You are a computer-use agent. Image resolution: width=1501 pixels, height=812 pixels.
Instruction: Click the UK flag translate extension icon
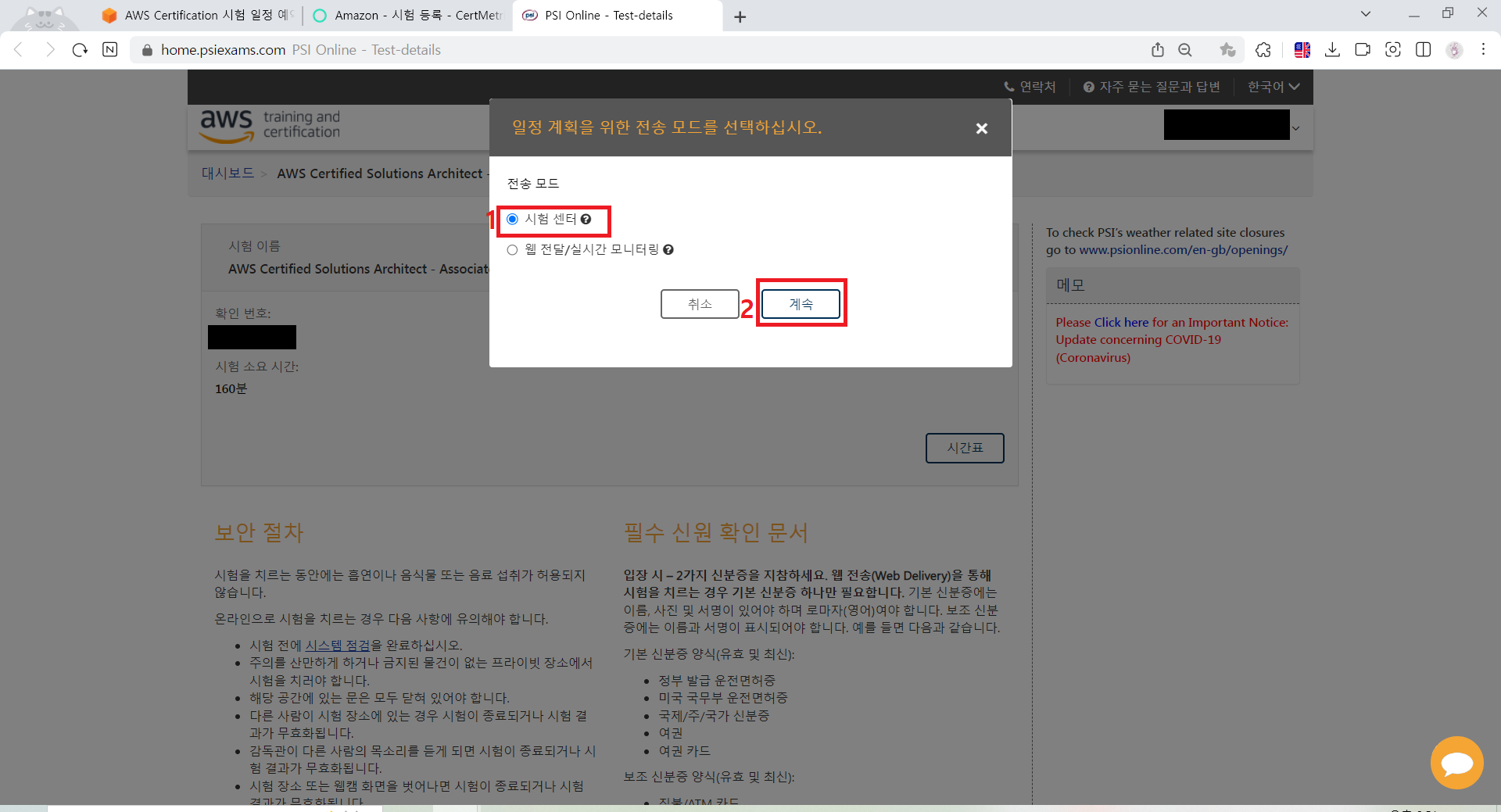(1302, 50)
